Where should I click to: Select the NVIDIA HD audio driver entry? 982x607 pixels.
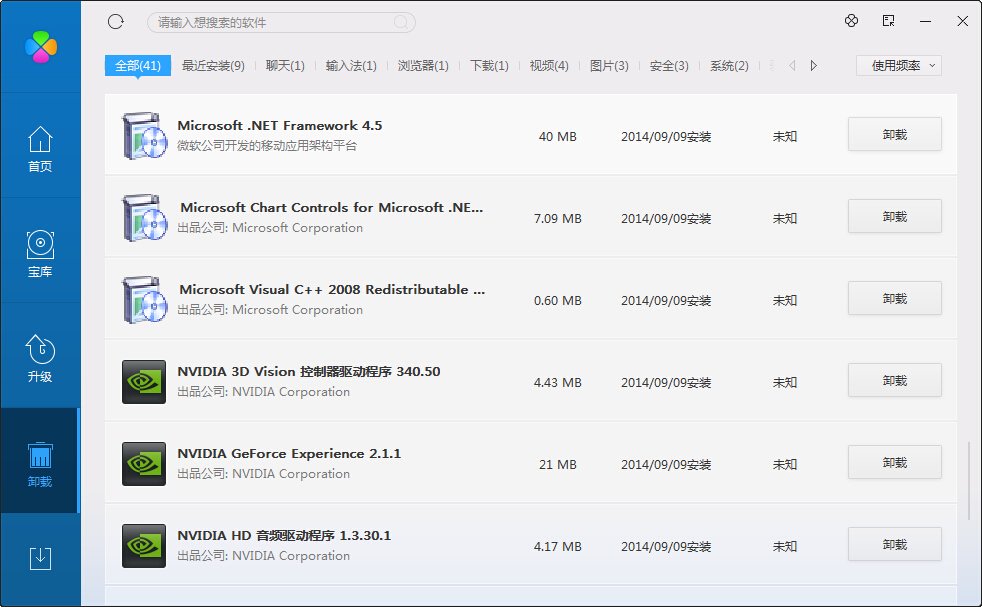tap(450, 545)
